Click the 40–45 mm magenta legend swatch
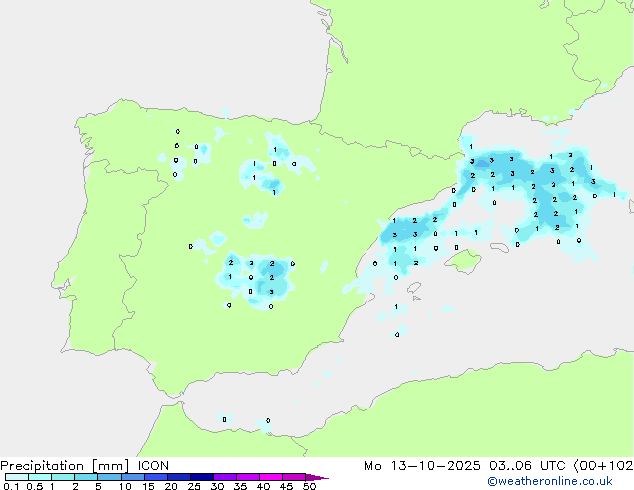Image resolution: width=634 pixels, height=490 pixels. (271, 477)
